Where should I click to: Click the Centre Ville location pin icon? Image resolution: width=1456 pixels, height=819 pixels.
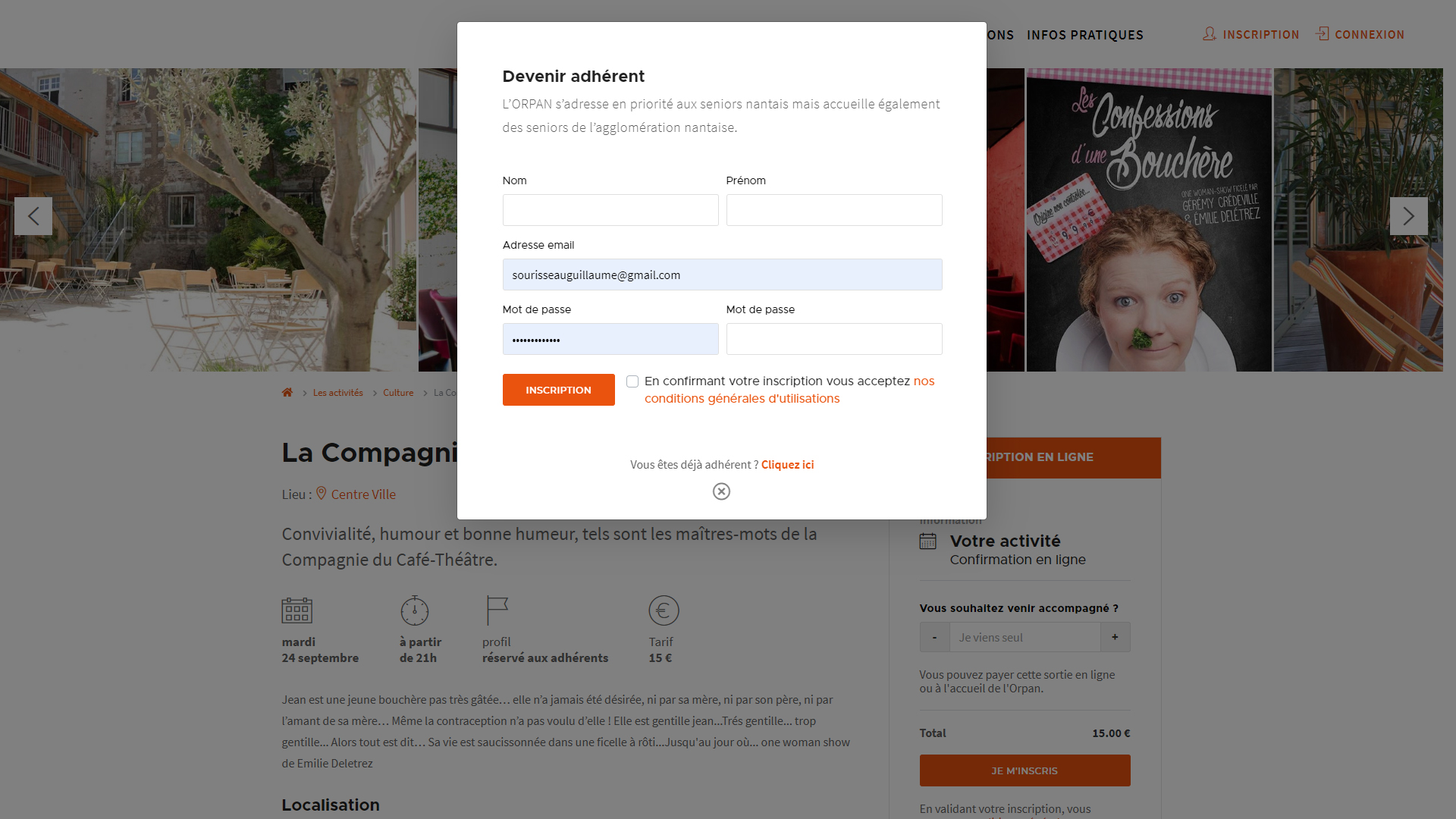click(x=322, y=494)
